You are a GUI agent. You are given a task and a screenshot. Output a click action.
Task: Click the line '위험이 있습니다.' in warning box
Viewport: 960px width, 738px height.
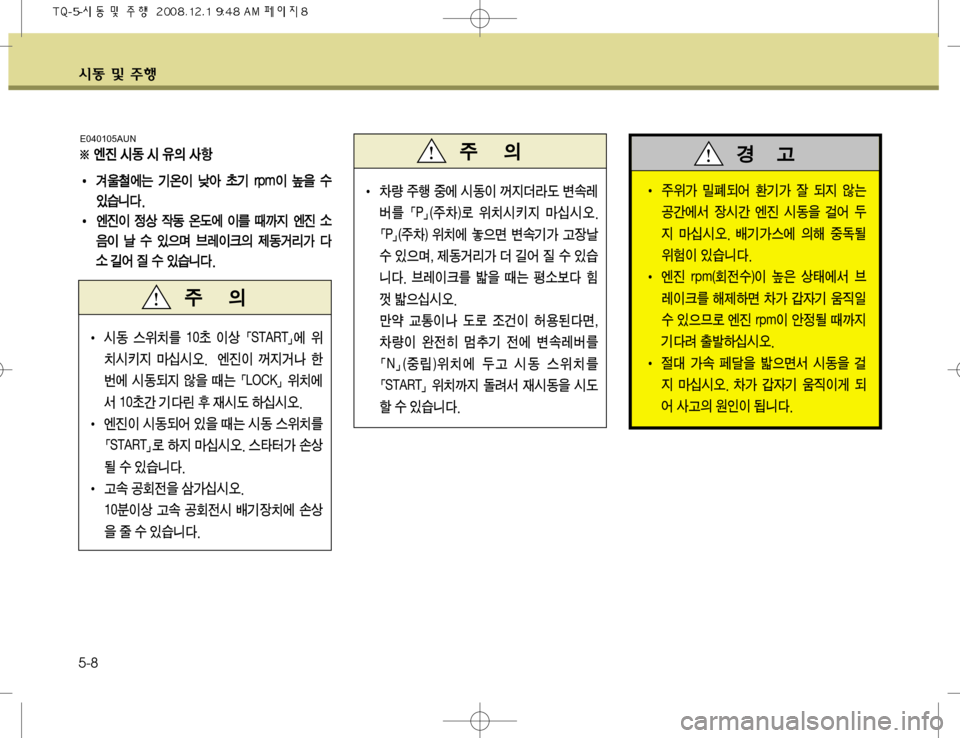click(706, 255)
